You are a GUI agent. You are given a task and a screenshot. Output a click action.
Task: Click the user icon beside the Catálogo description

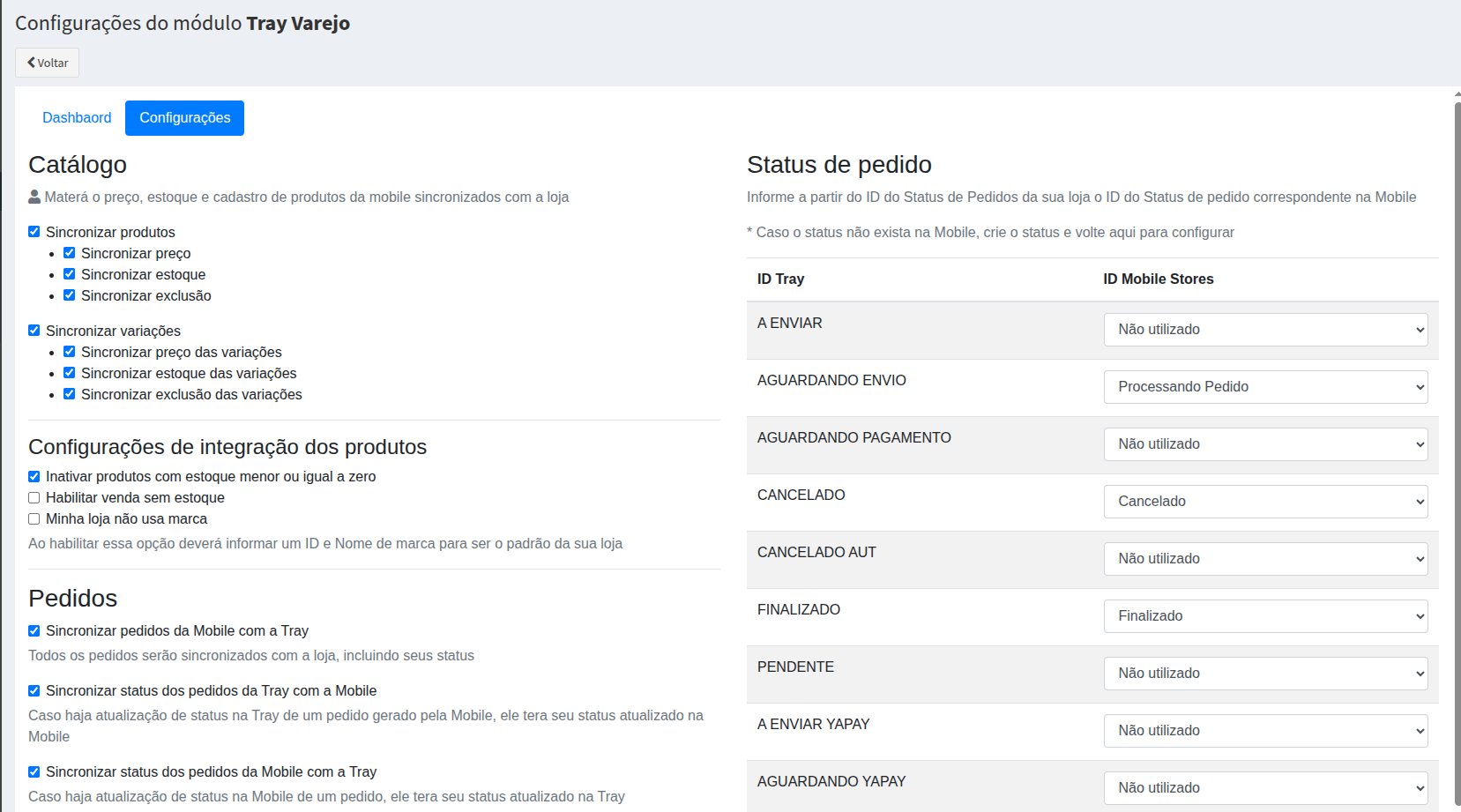pyautogui.click(x=34, y=197)
